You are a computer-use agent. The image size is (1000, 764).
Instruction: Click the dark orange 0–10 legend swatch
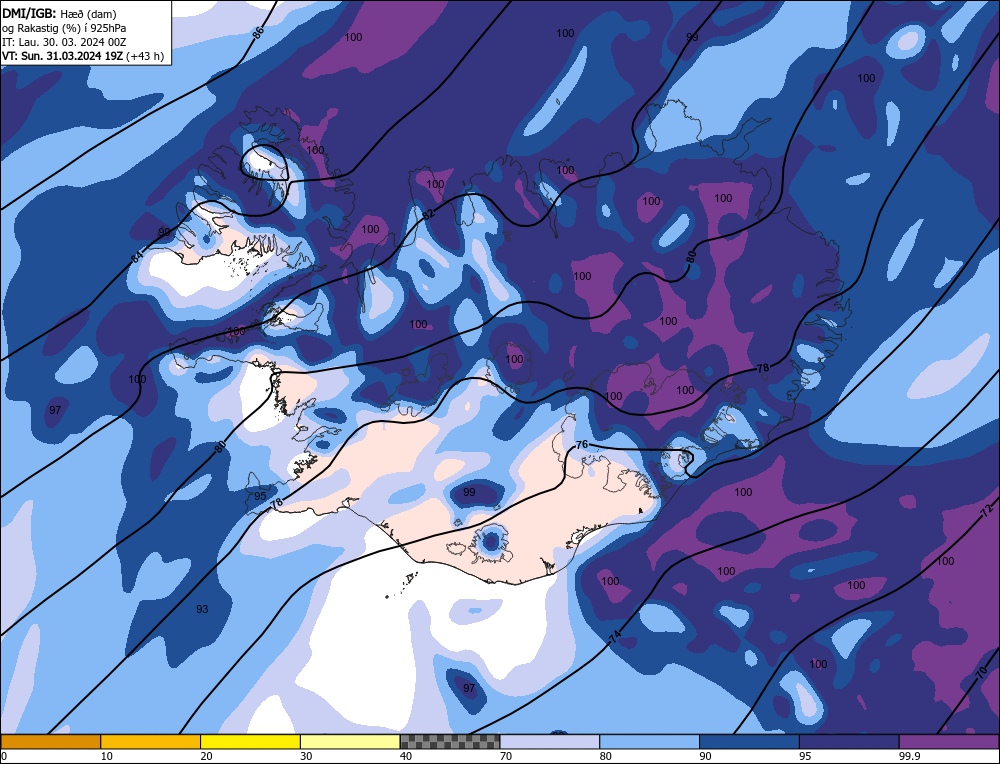tap(50, 741)
